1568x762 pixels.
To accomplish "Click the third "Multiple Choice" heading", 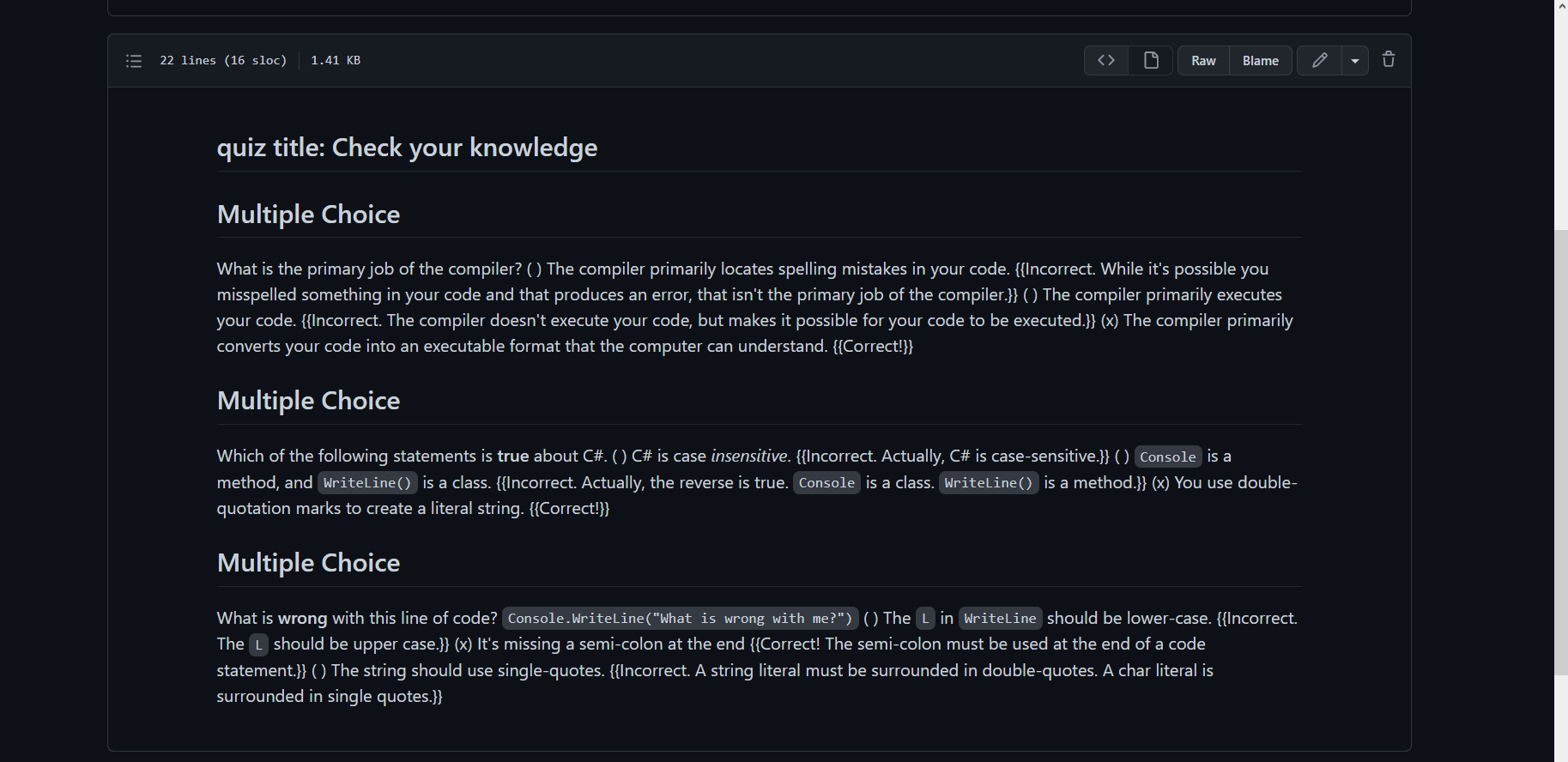I will (x=307, y=562).
